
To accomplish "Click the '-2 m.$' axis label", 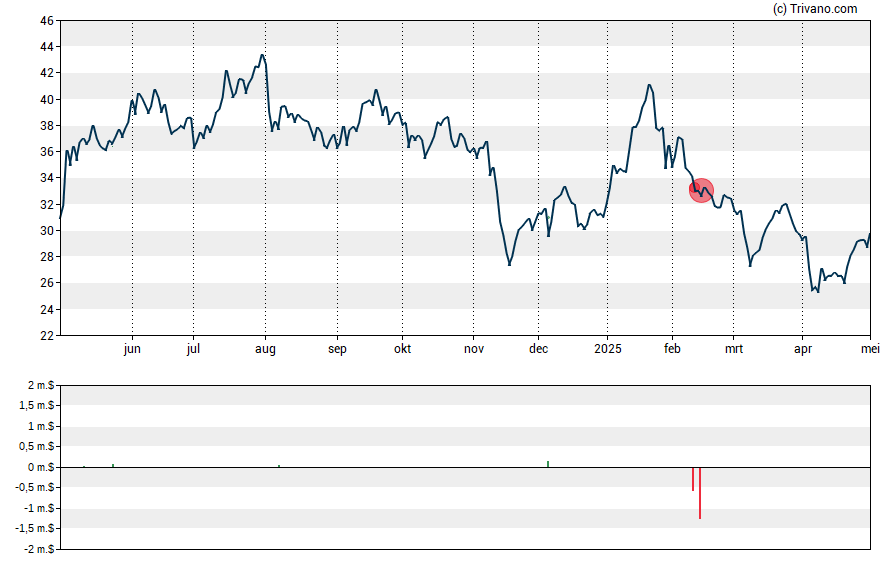I will click(39, 549).
